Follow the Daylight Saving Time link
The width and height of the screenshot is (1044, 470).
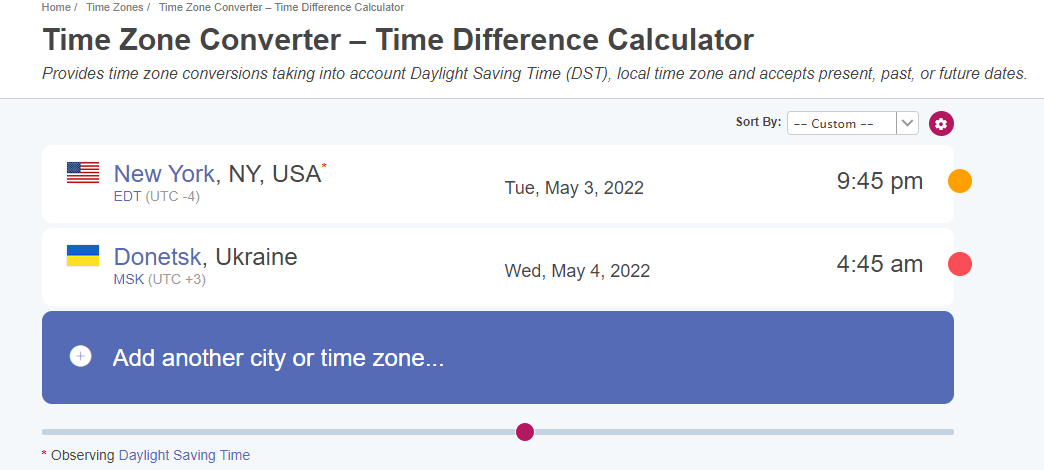(x=184, y=455)
